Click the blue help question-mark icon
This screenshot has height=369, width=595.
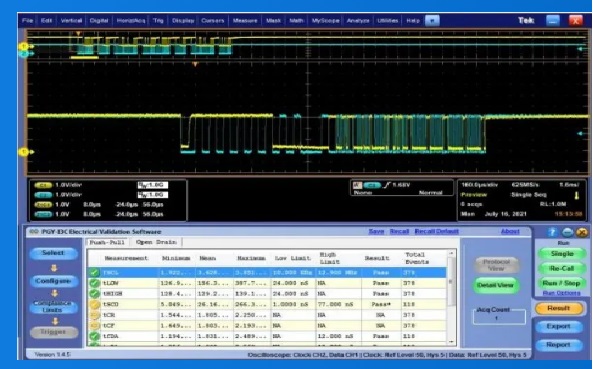point(552,232)
